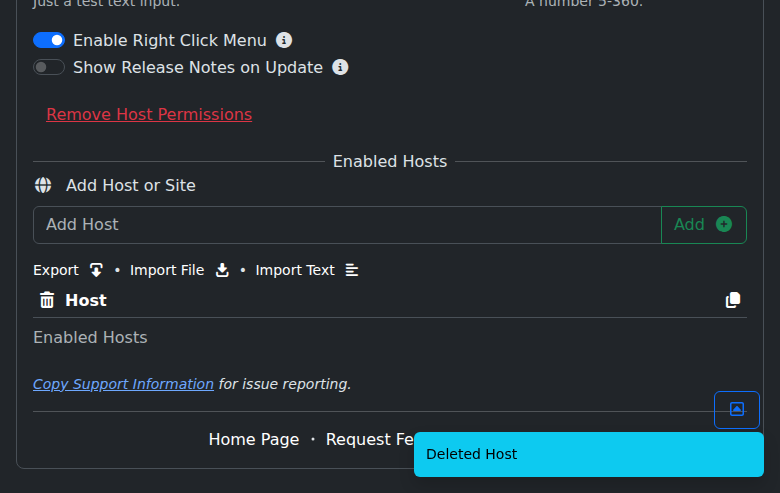Focus the Add Host text field
Screen dimensions: 780x493
click(347, 225)
